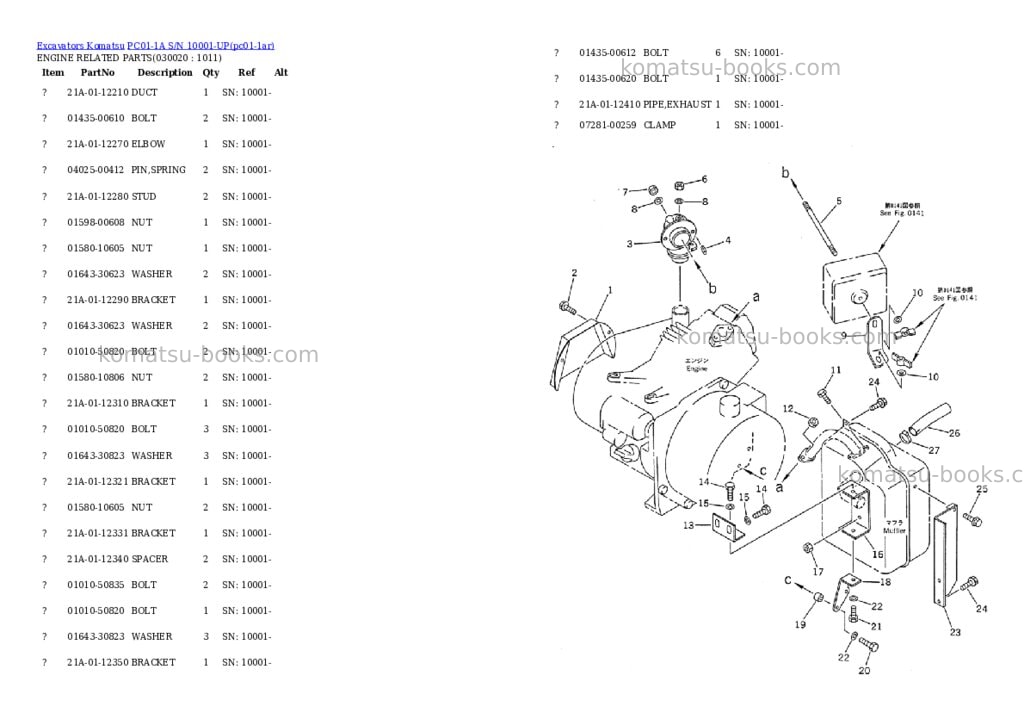Click the Qty column header
The height and width of the screenshot is (725, 1024).
211,72
